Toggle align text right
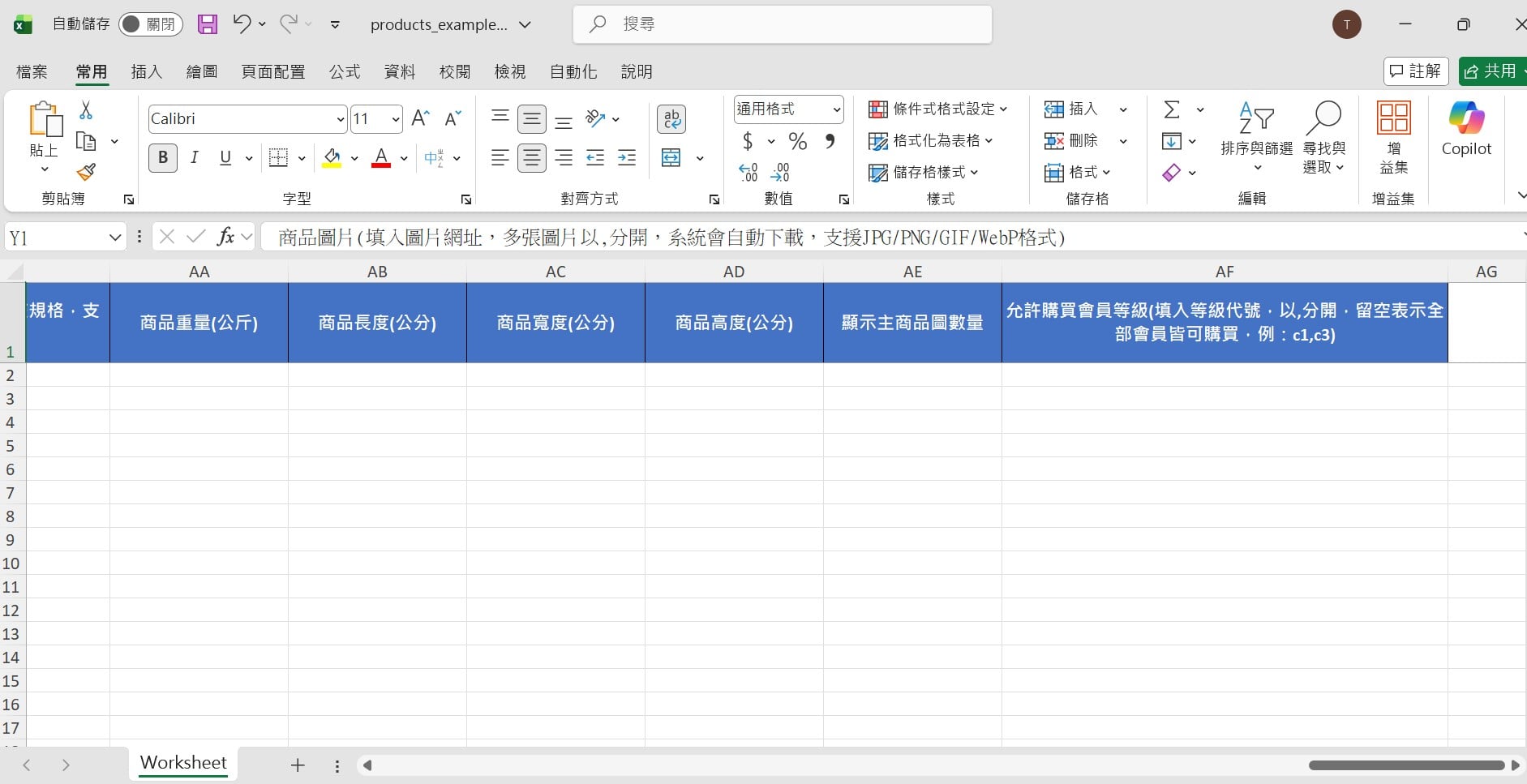Viewport: 1527px width, 784px height. tap(564, 157)
